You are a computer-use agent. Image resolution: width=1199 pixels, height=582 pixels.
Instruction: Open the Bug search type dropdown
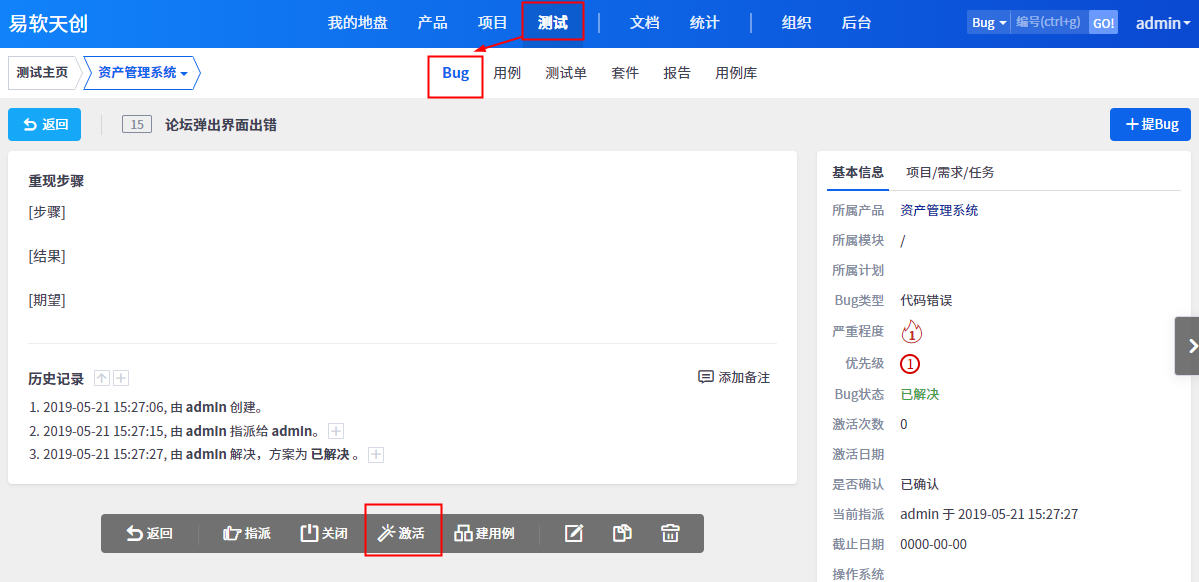(988, 22)
